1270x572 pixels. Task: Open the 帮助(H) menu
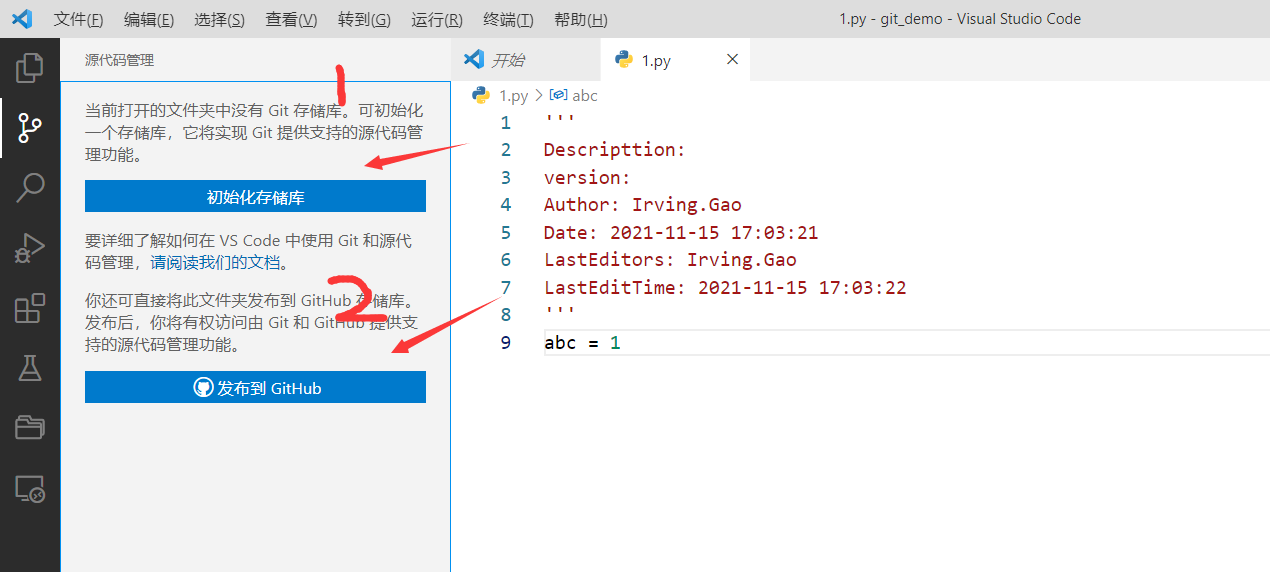pos(580,20)
